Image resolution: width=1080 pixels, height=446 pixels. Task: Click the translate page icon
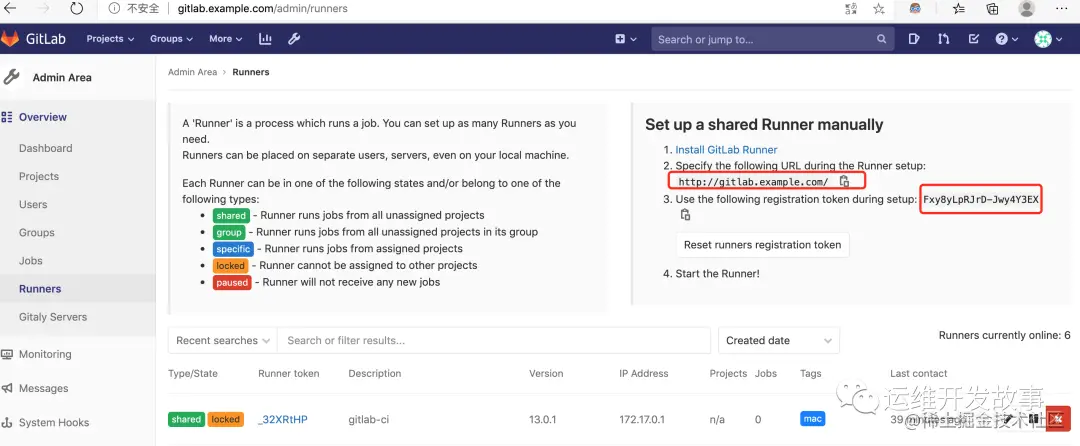[x=851, y=8]
